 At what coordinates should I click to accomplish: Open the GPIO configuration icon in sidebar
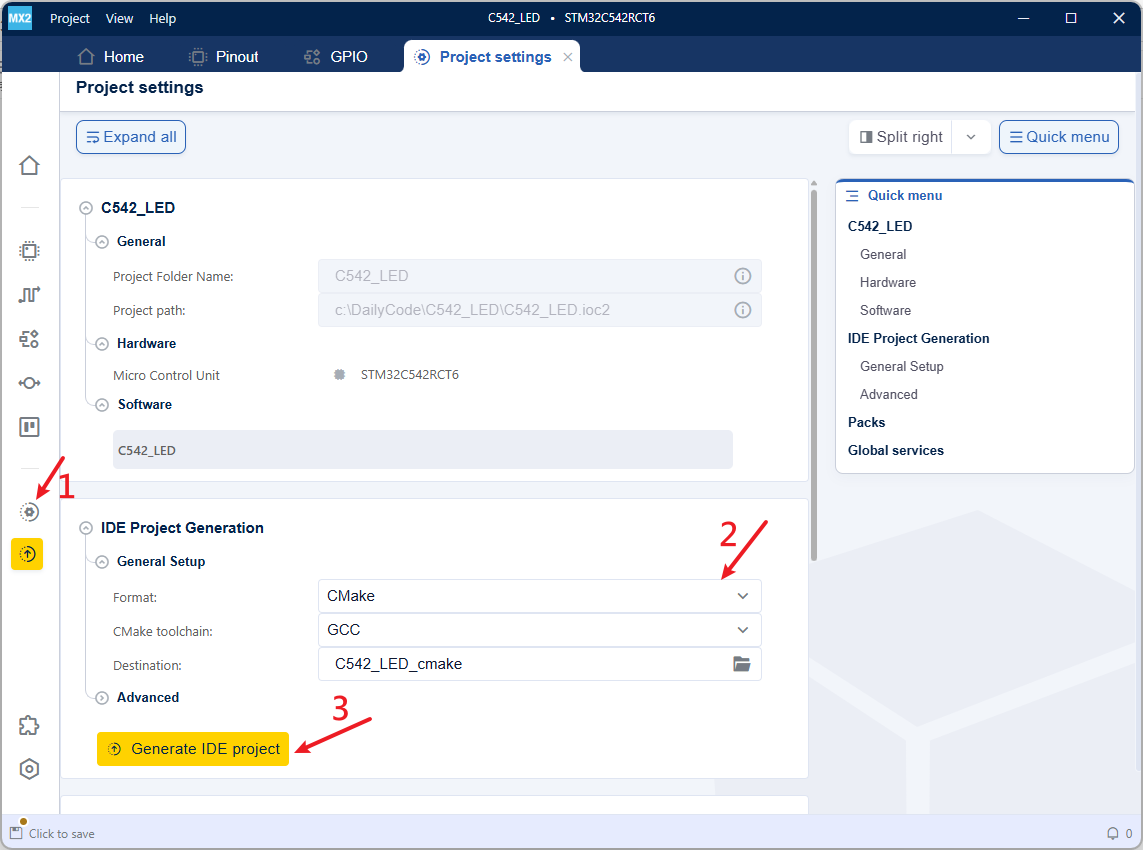point(29,339)
